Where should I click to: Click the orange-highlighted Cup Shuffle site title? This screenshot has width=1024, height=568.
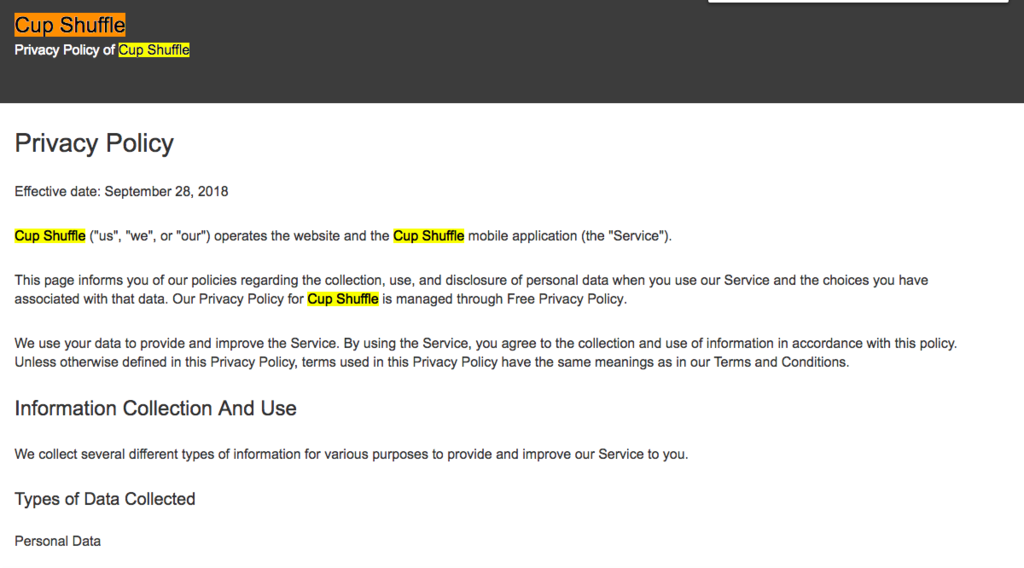tap(70, 25)
